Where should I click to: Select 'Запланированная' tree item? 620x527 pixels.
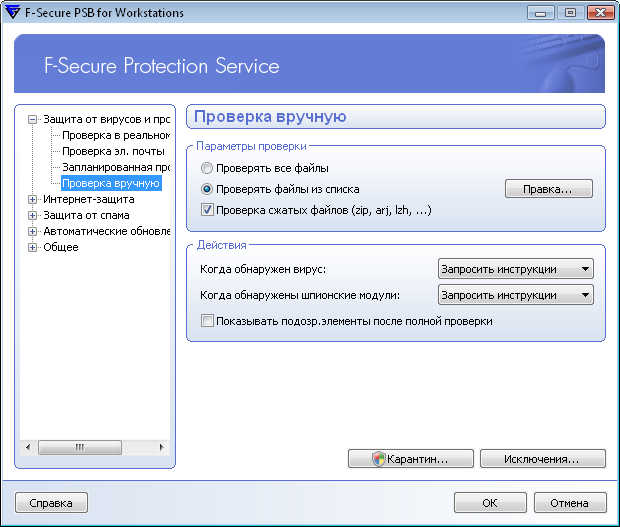click(116, 167)
